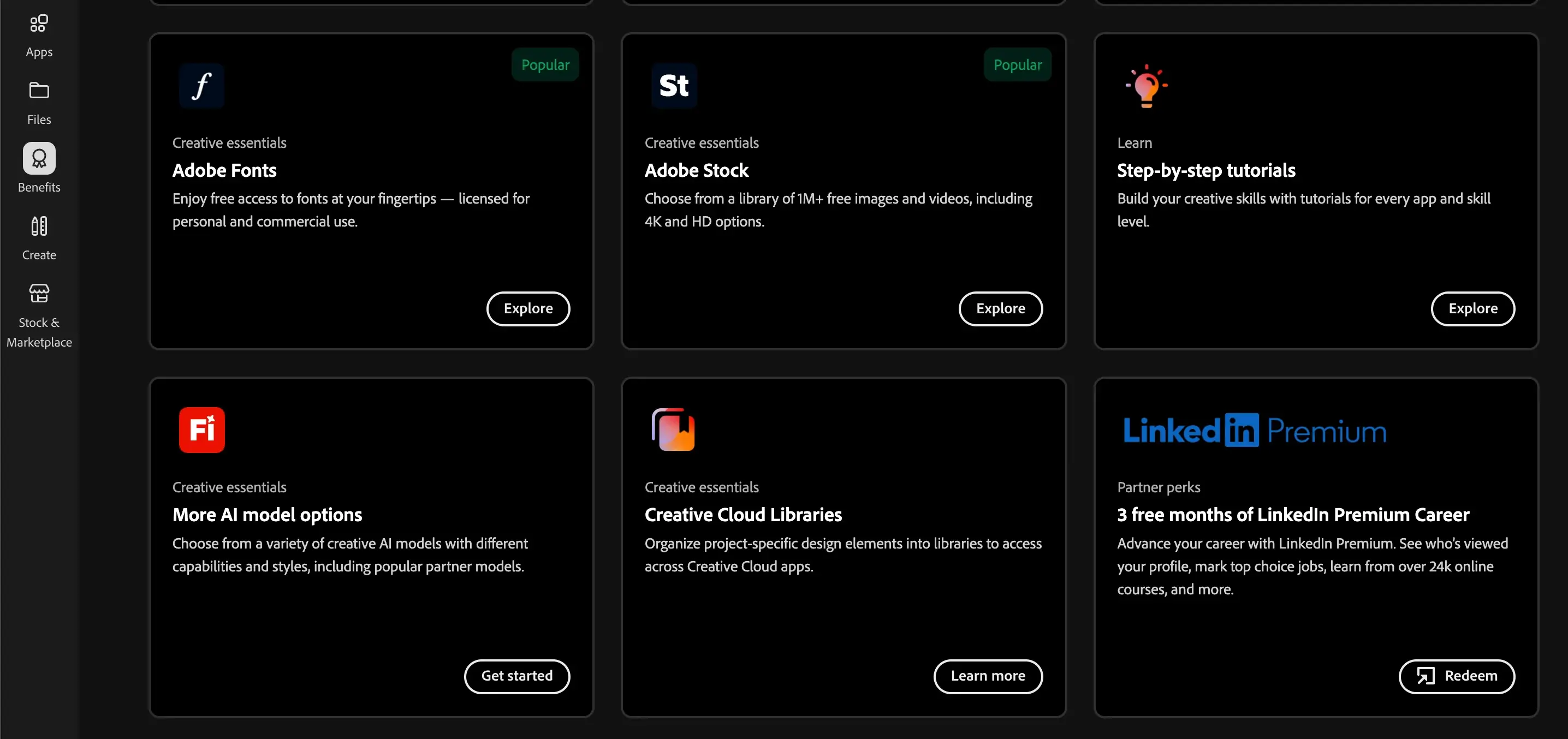Select the Benefits sidebar label
This screenshot has width=1568, height=739.
(39, 188)
